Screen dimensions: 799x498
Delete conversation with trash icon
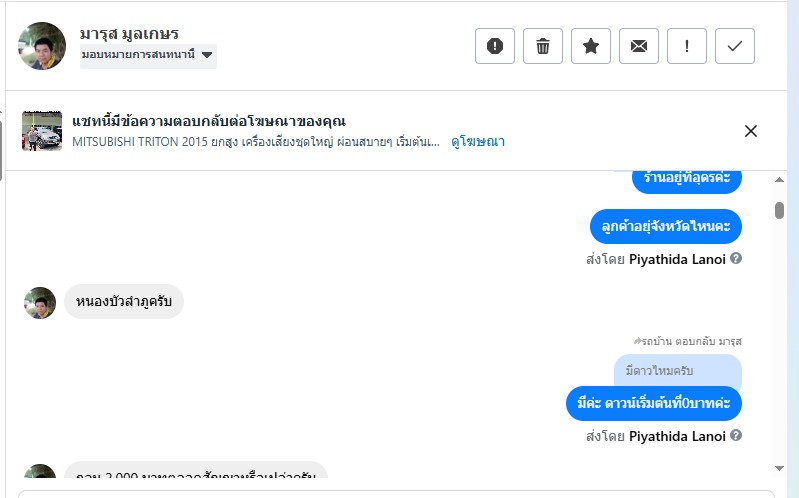click(543, 46)
